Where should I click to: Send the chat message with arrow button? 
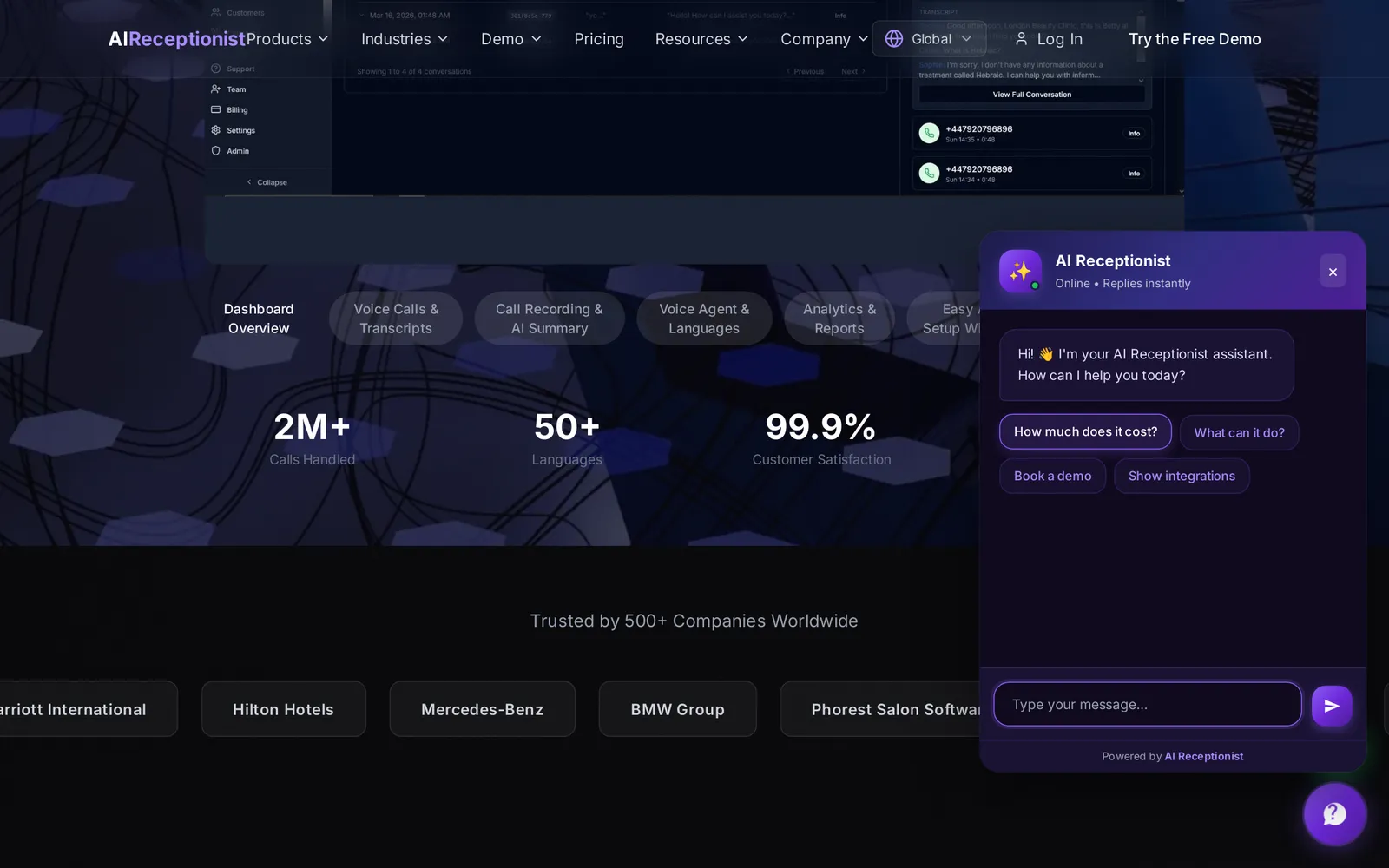pos(1332,706)
